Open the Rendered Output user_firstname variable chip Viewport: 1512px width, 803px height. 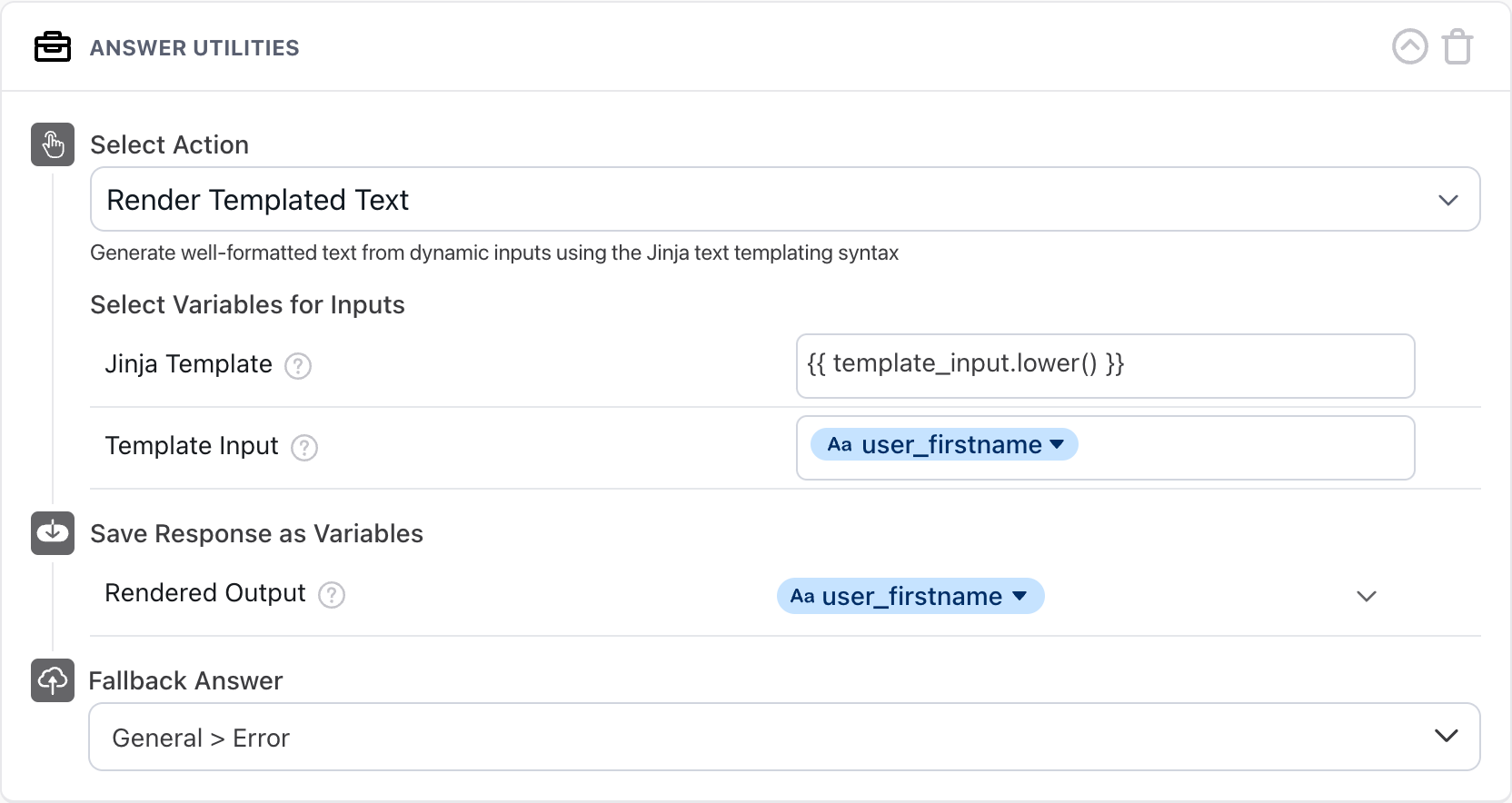tap(910, 597)
